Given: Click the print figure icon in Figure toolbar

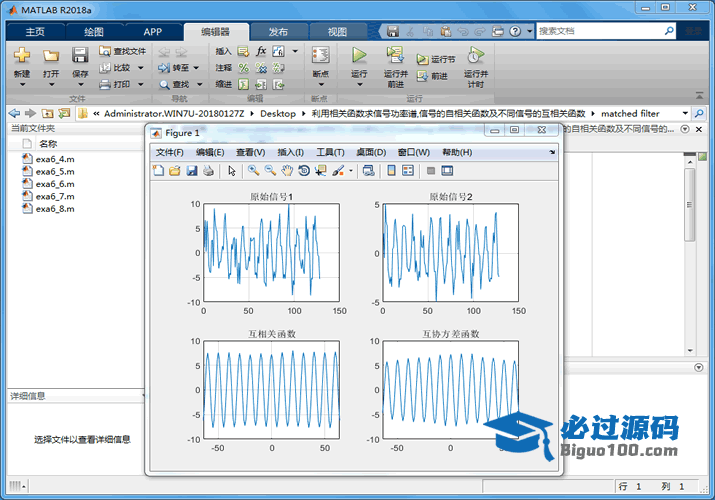Looking at the screenshot, I should [x=208, y=170].
